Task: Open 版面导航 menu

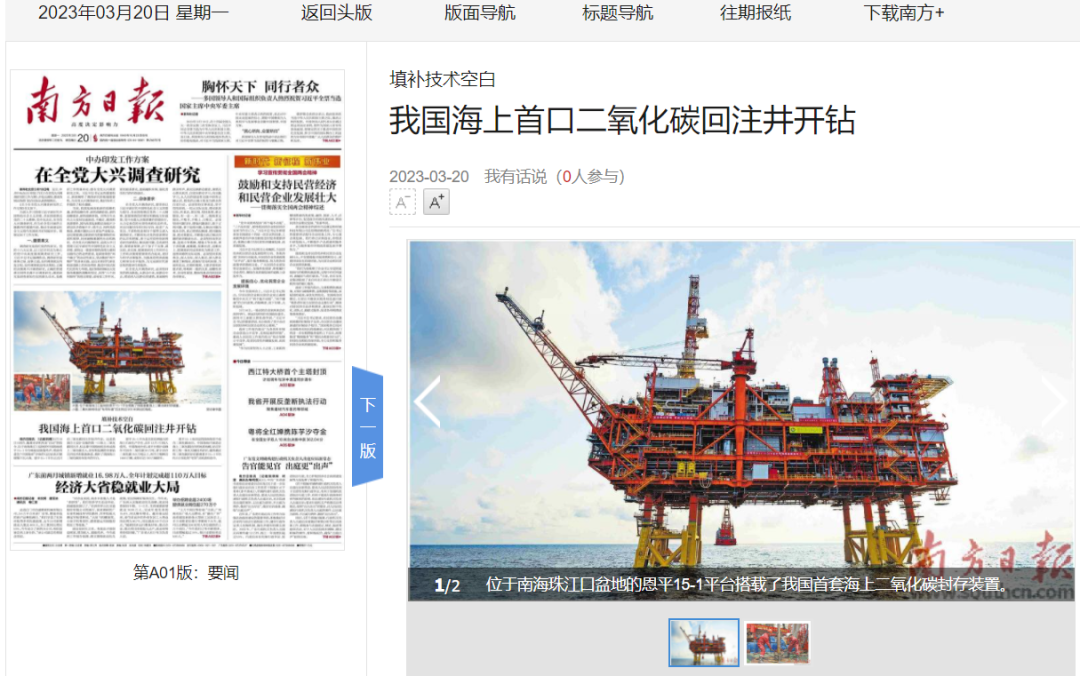Action: 480,13
